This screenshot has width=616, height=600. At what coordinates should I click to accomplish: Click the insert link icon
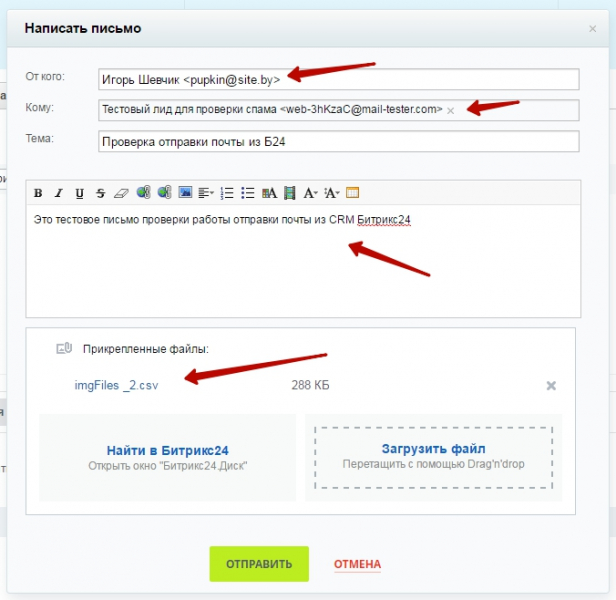[143, 193]
